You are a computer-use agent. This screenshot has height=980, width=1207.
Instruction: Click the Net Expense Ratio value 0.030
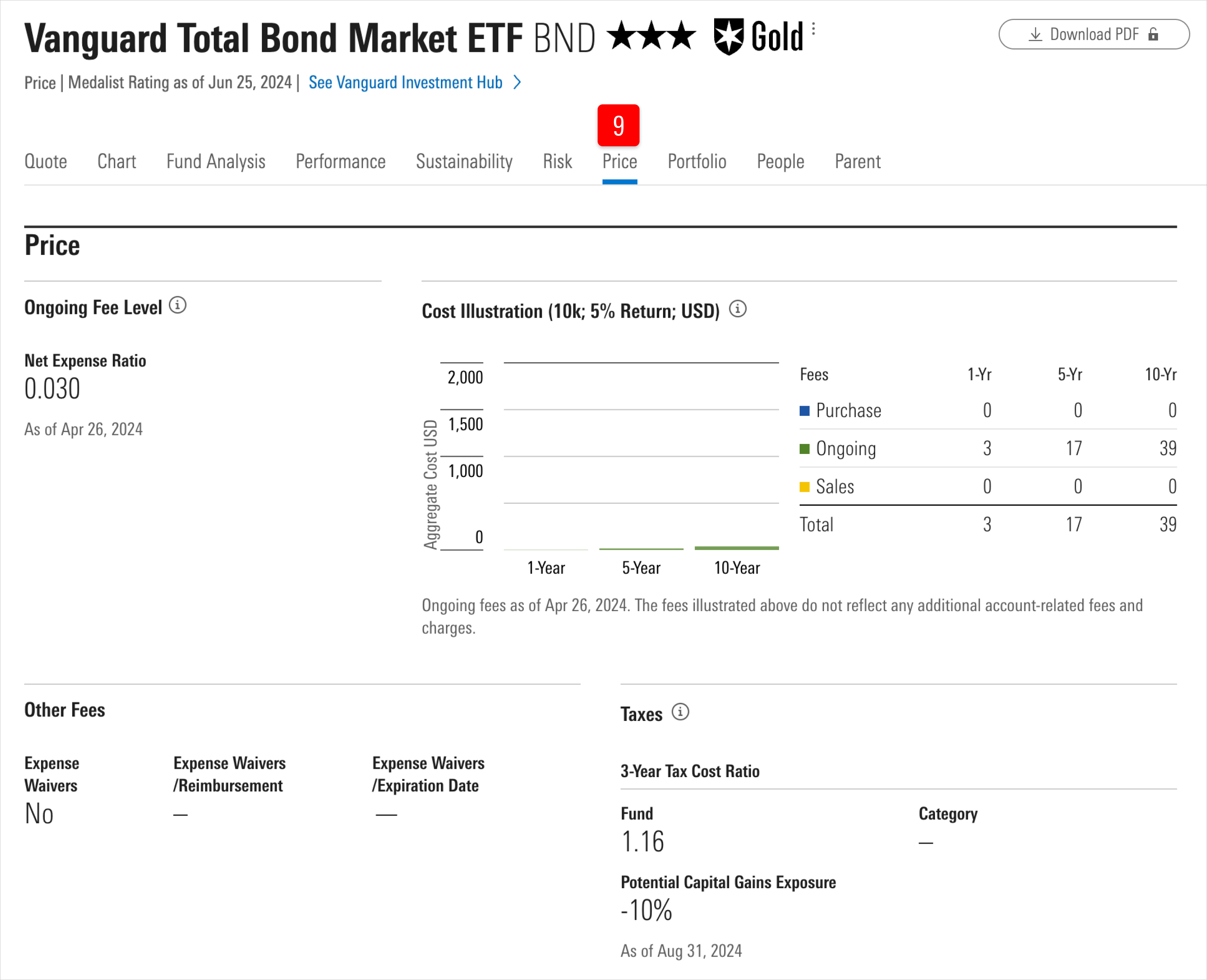coord(52,389)
